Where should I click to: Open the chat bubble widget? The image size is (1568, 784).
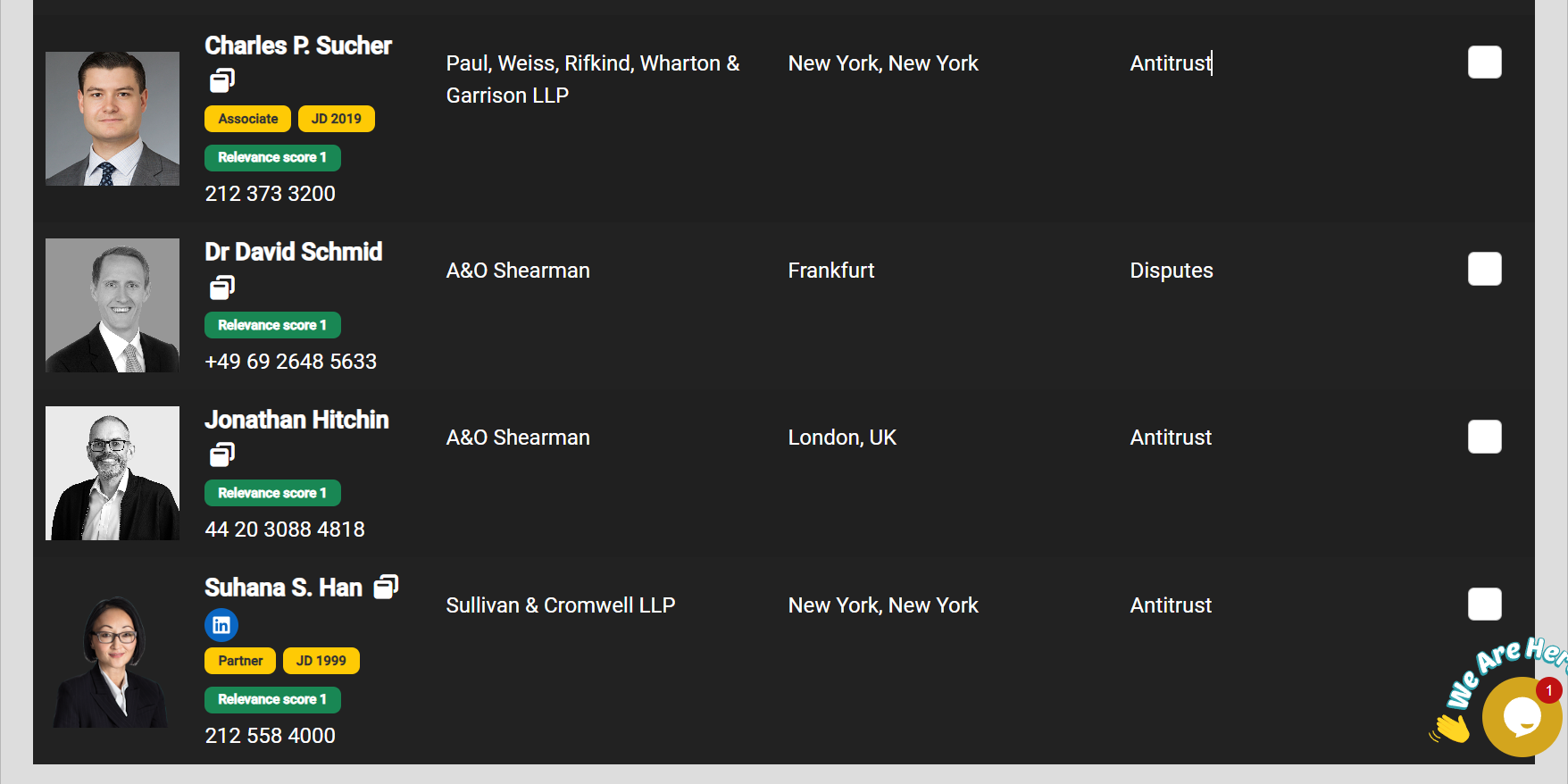point(1522,716)
